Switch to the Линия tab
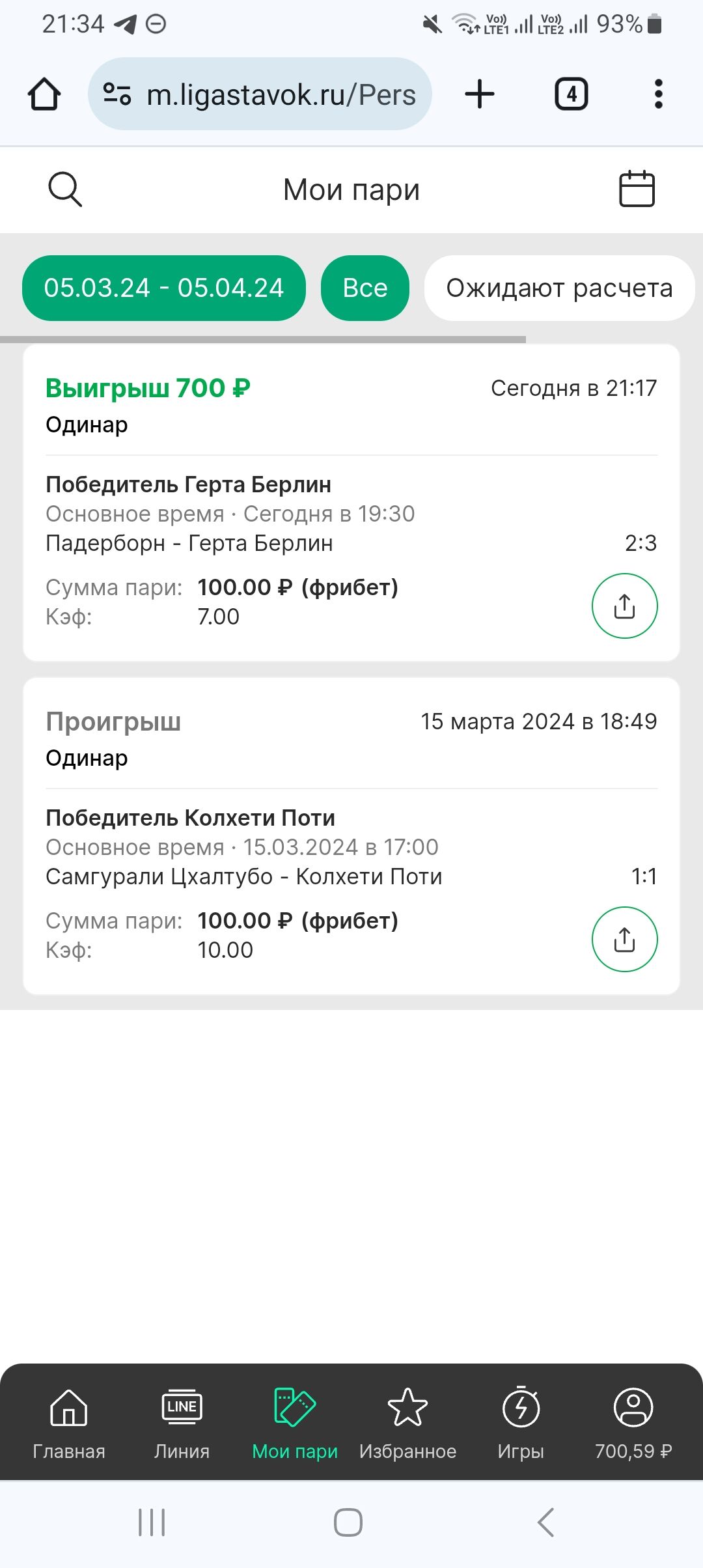The image size is (703, 1568). pos(182,1422)
